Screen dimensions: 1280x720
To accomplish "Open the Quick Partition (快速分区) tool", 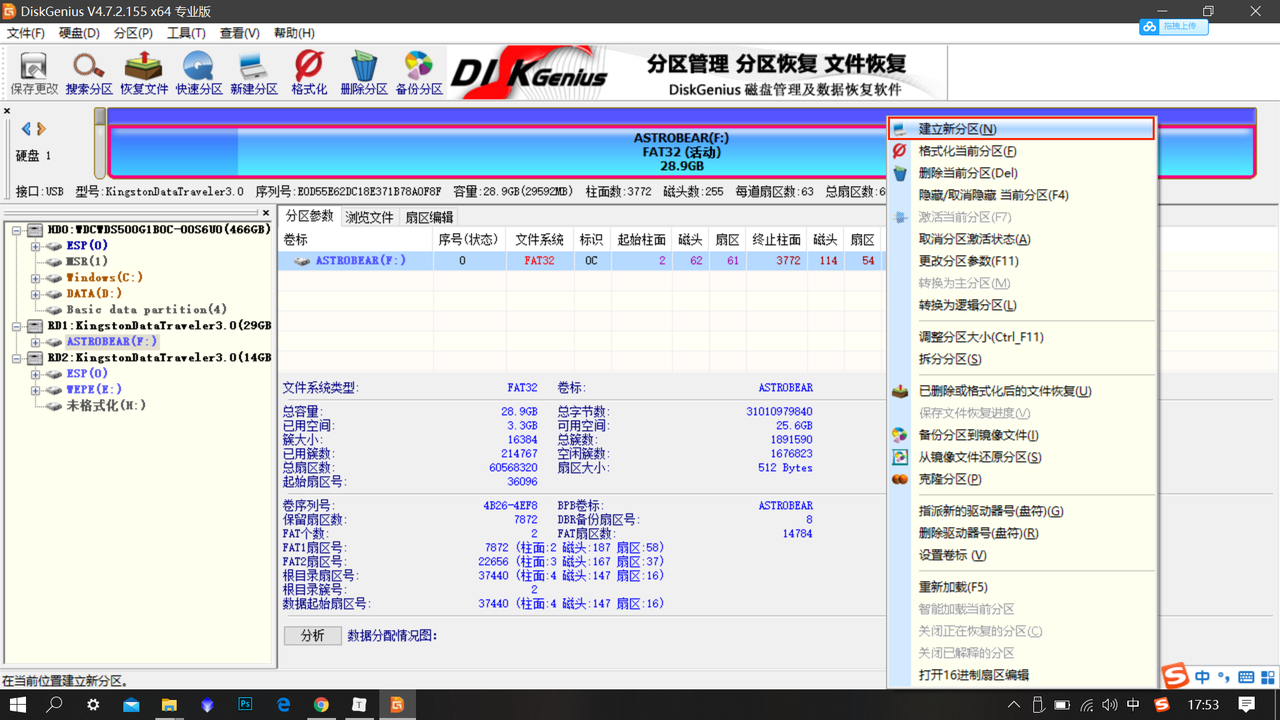I will [x=199, y=73].
